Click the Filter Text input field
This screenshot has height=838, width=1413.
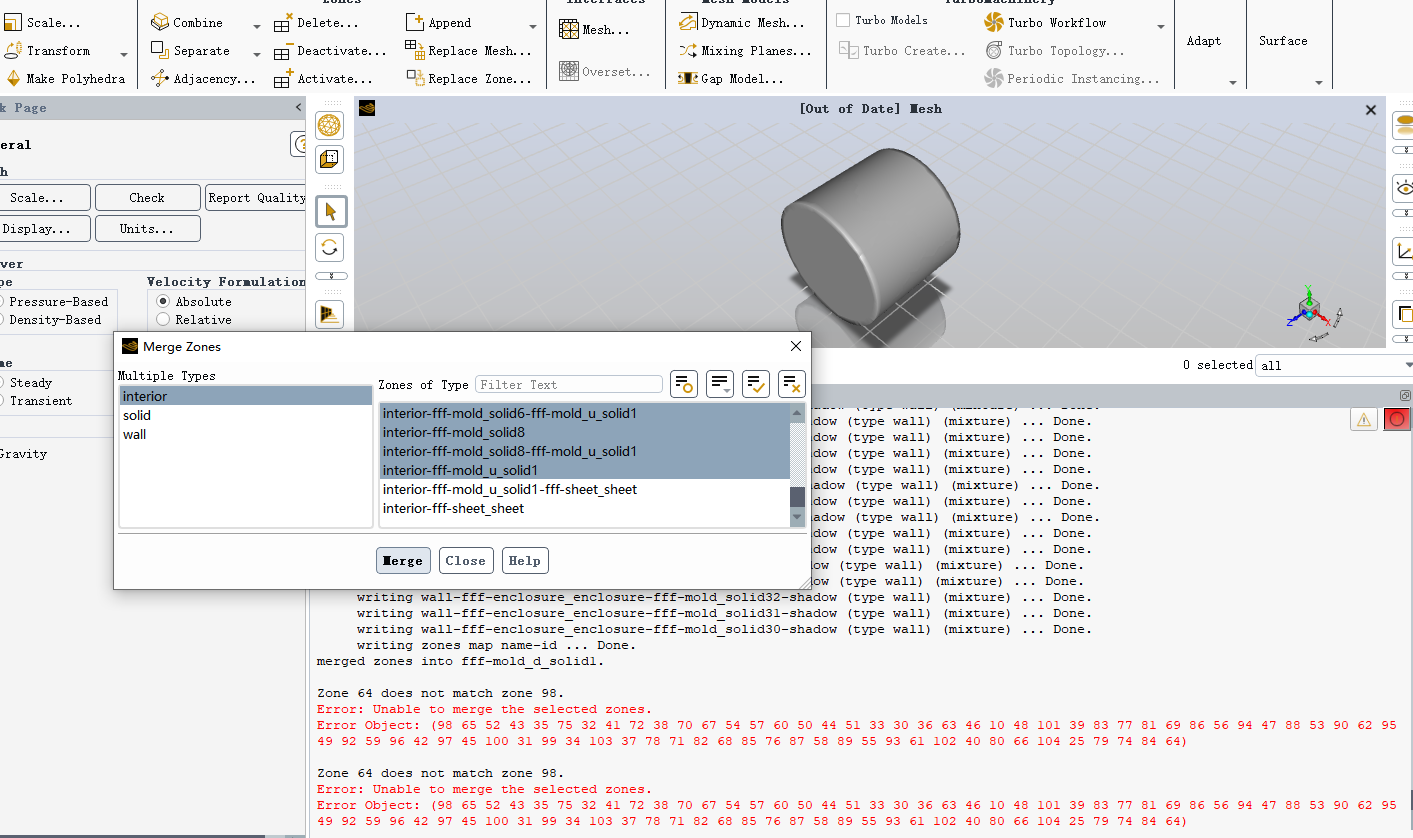click(569, 384)
